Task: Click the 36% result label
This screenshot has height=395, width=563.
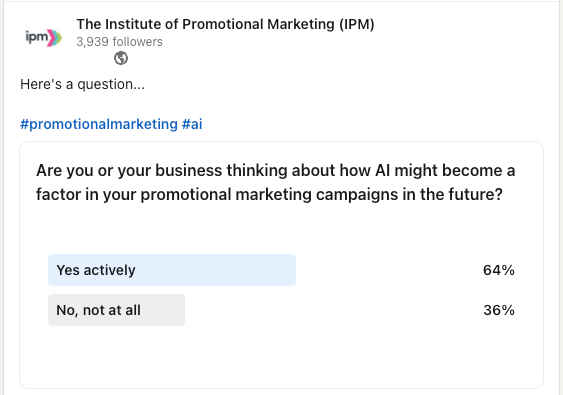Action: click(x=499, y=310)
